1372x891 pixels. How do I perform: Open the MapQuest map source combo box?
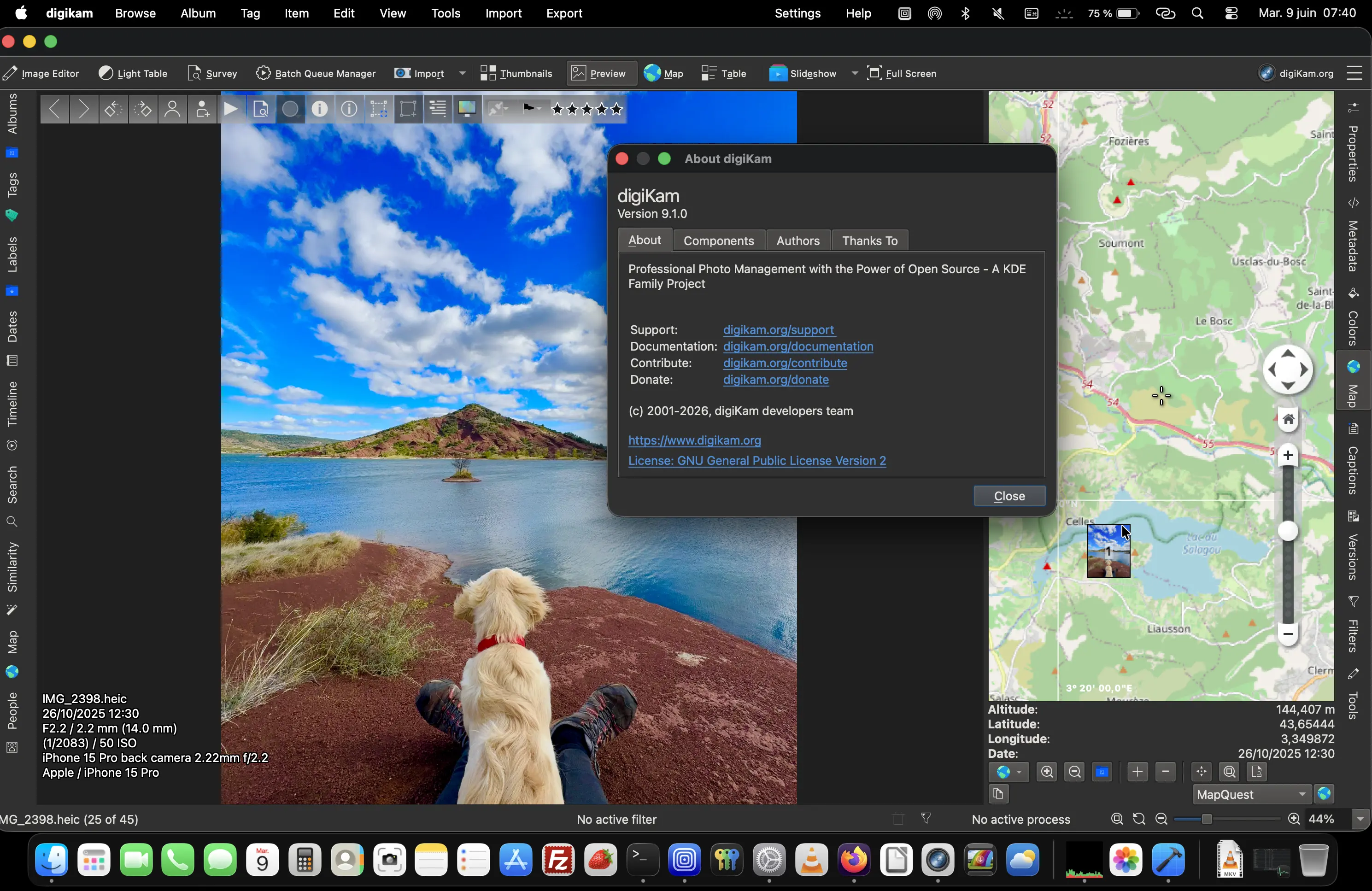pyautogui.click(x=1251, y=794)
